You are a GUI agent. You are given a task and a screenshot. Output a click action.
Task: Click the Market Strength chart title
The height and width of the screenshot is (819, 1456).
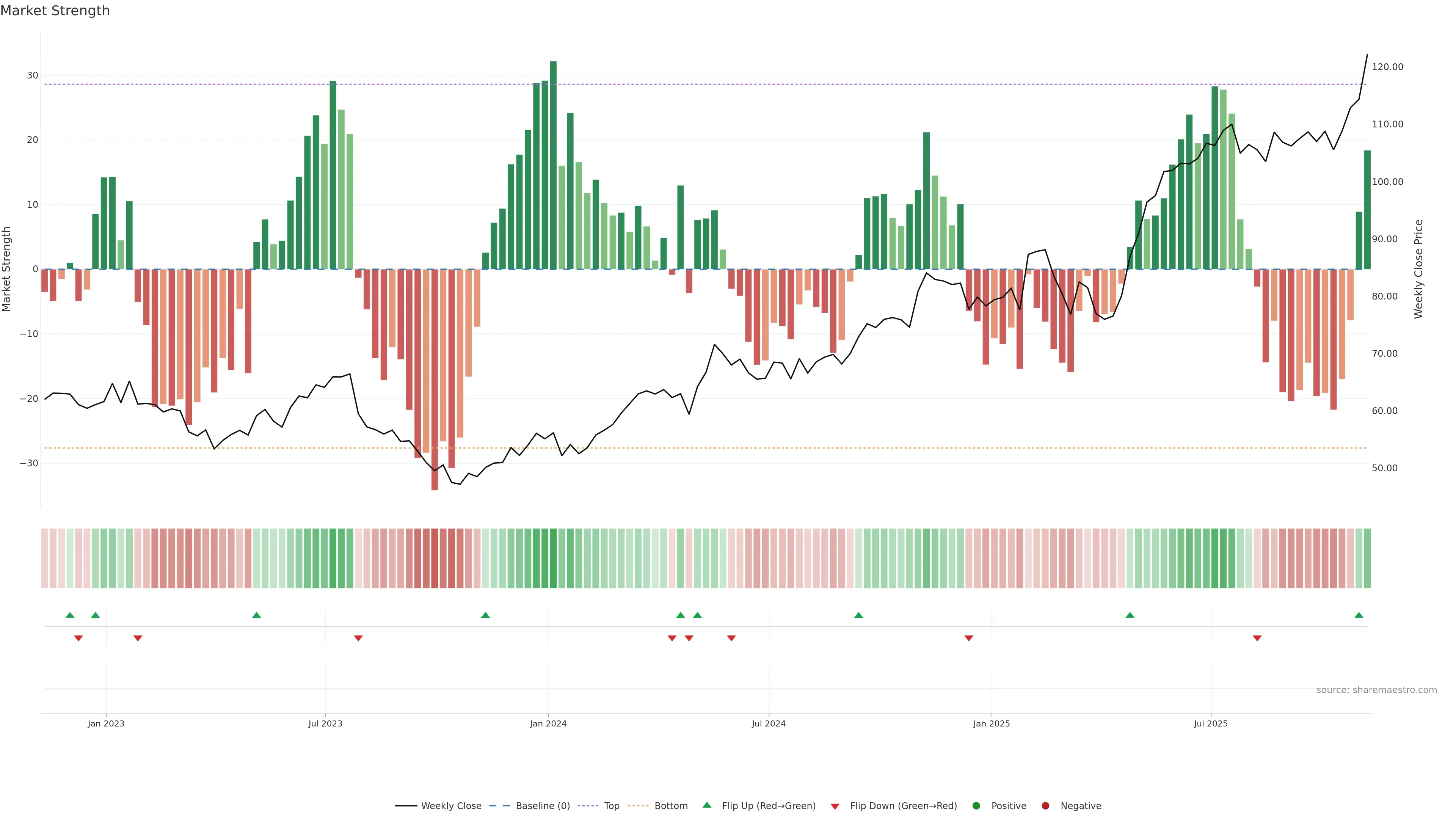point(55,11)
